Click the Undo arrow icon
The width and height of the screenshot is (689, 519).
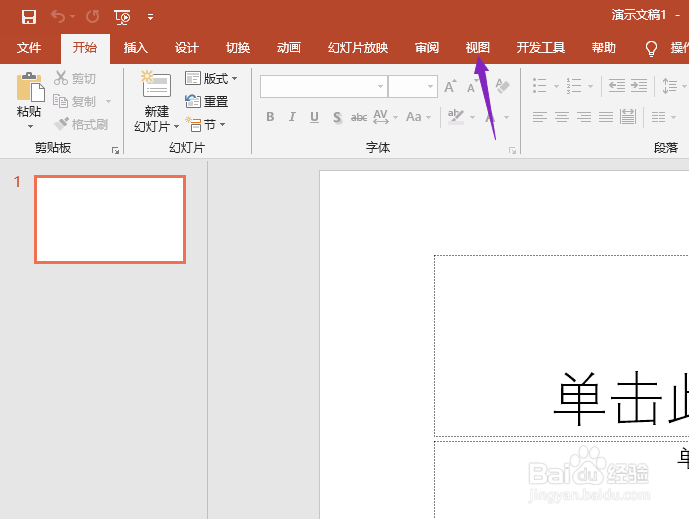[58, 16]
